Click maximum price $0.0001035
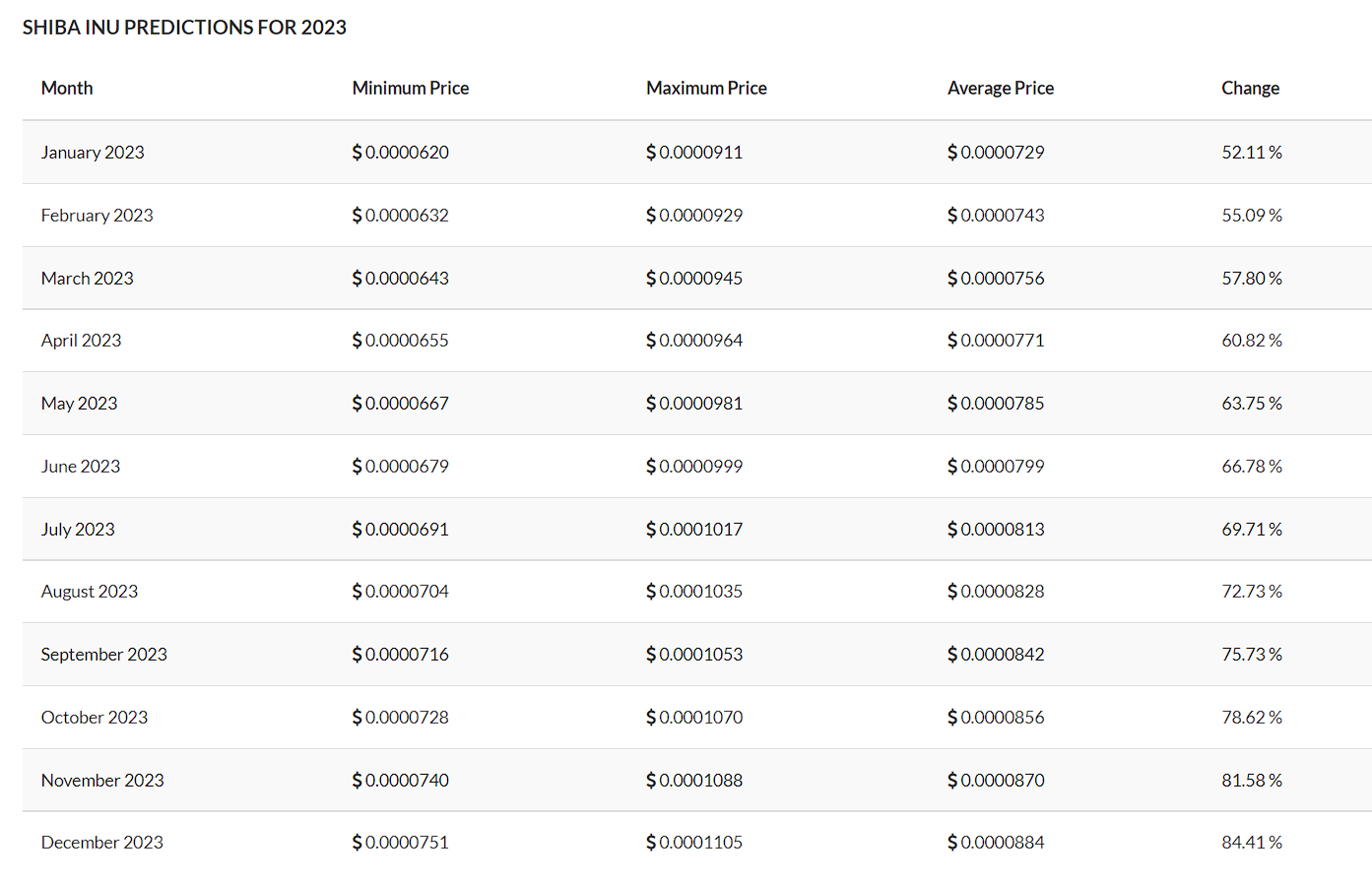The height and width of the screenshot is (882, 1372). click(694, 591)
